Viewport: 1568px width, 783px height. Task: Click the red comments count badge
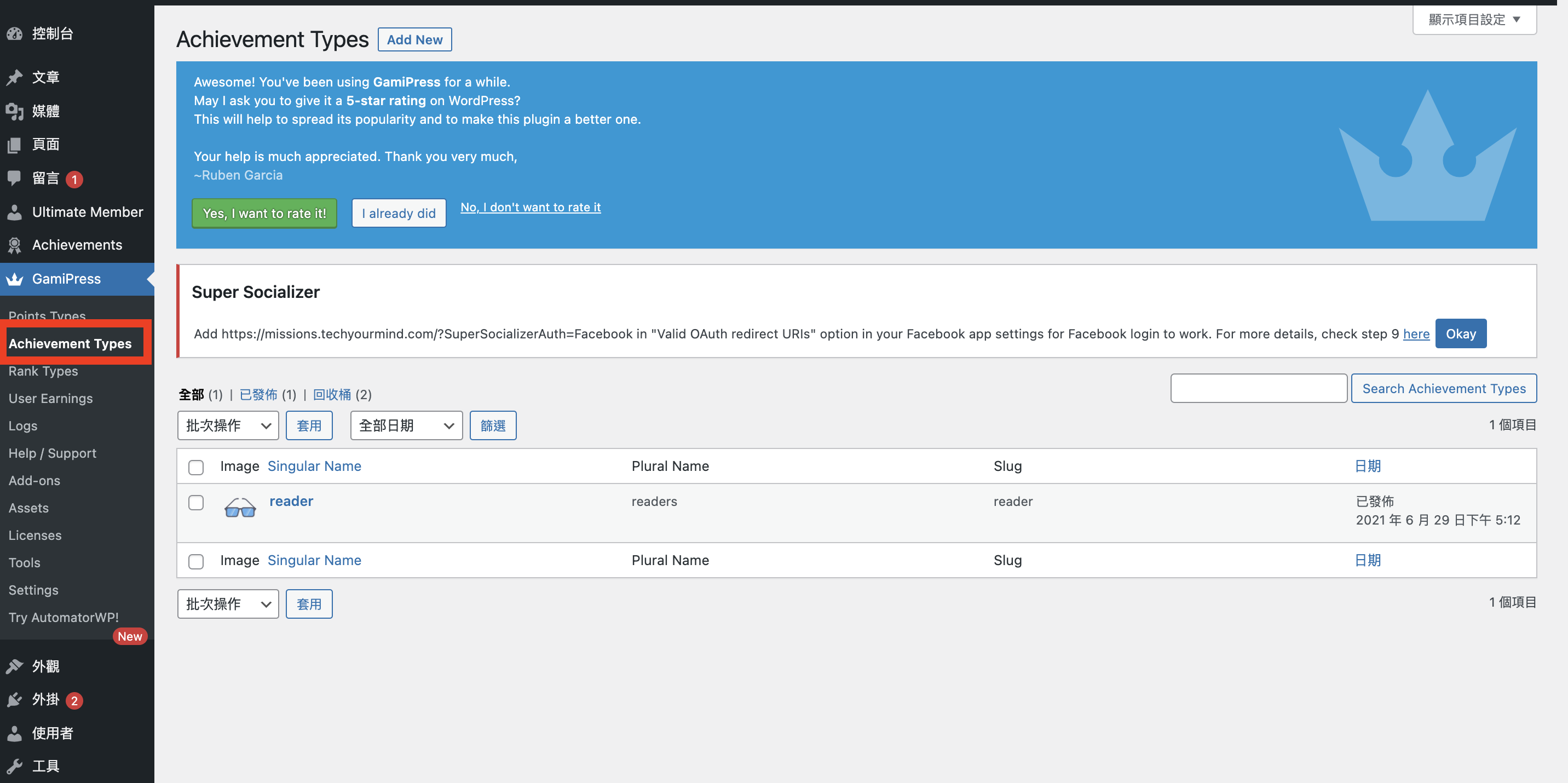tap(74, 179)
